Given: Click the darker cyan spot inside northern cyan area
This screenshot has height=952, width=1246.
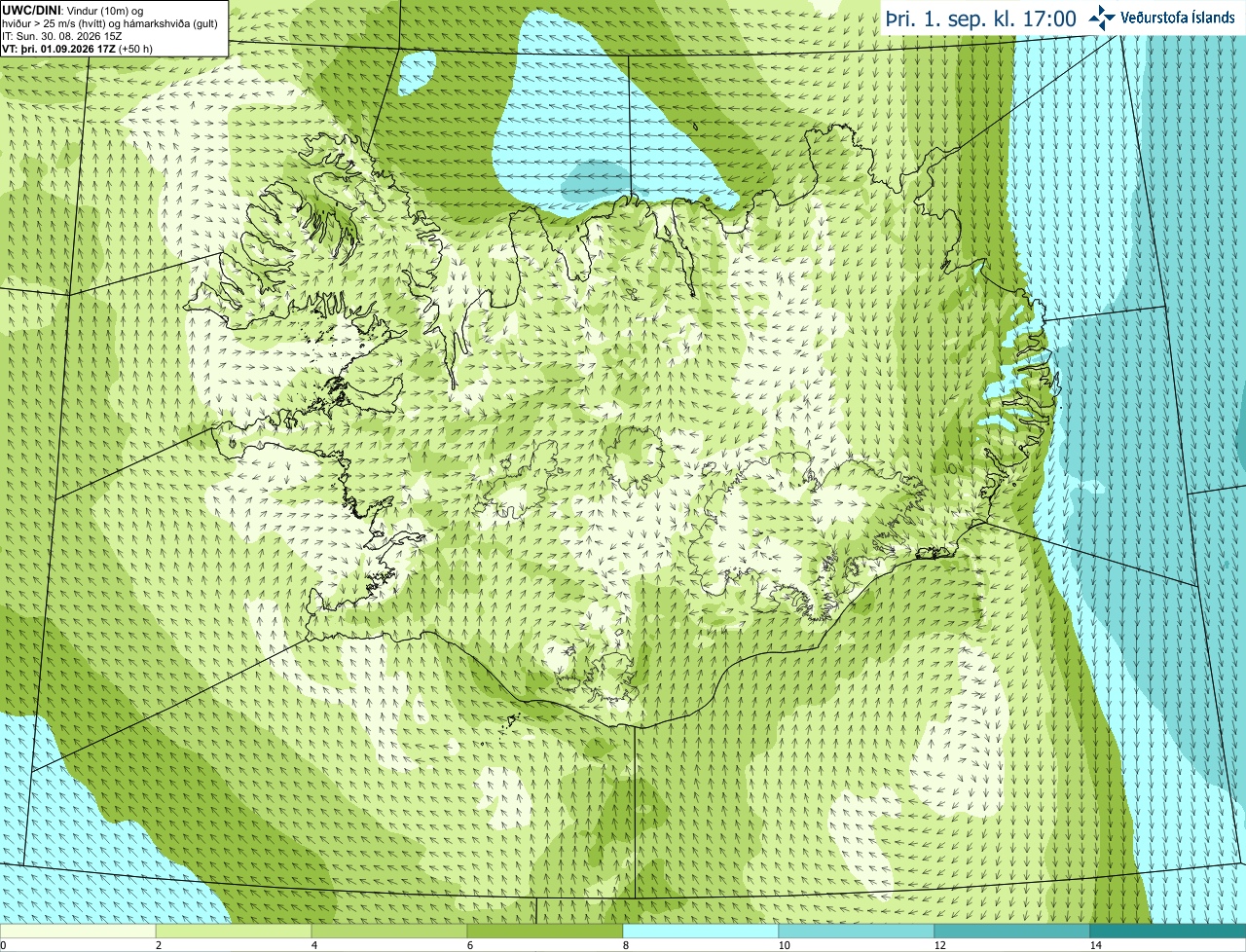Looking at the screenshot, I should point(596,179).
